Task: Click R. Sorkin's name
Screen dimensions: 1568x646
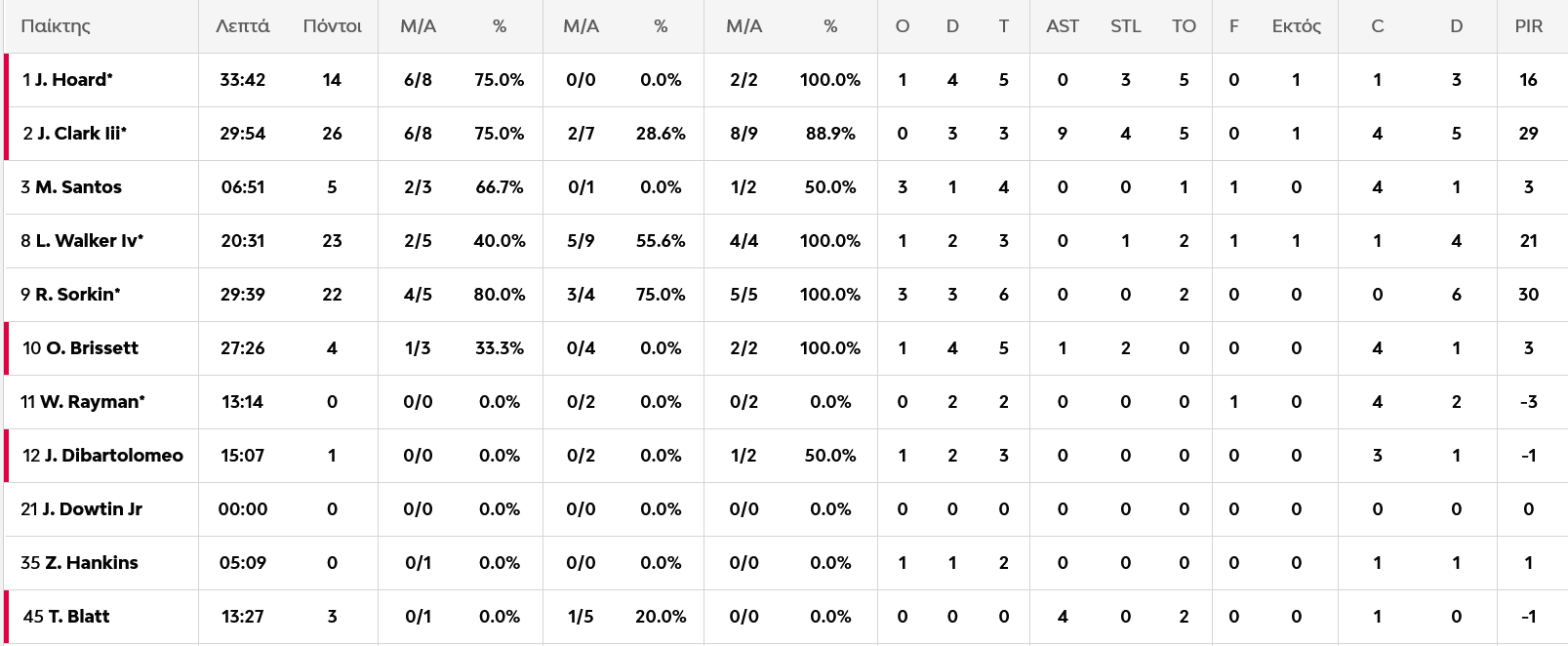Action: click(x=77, y=295)
